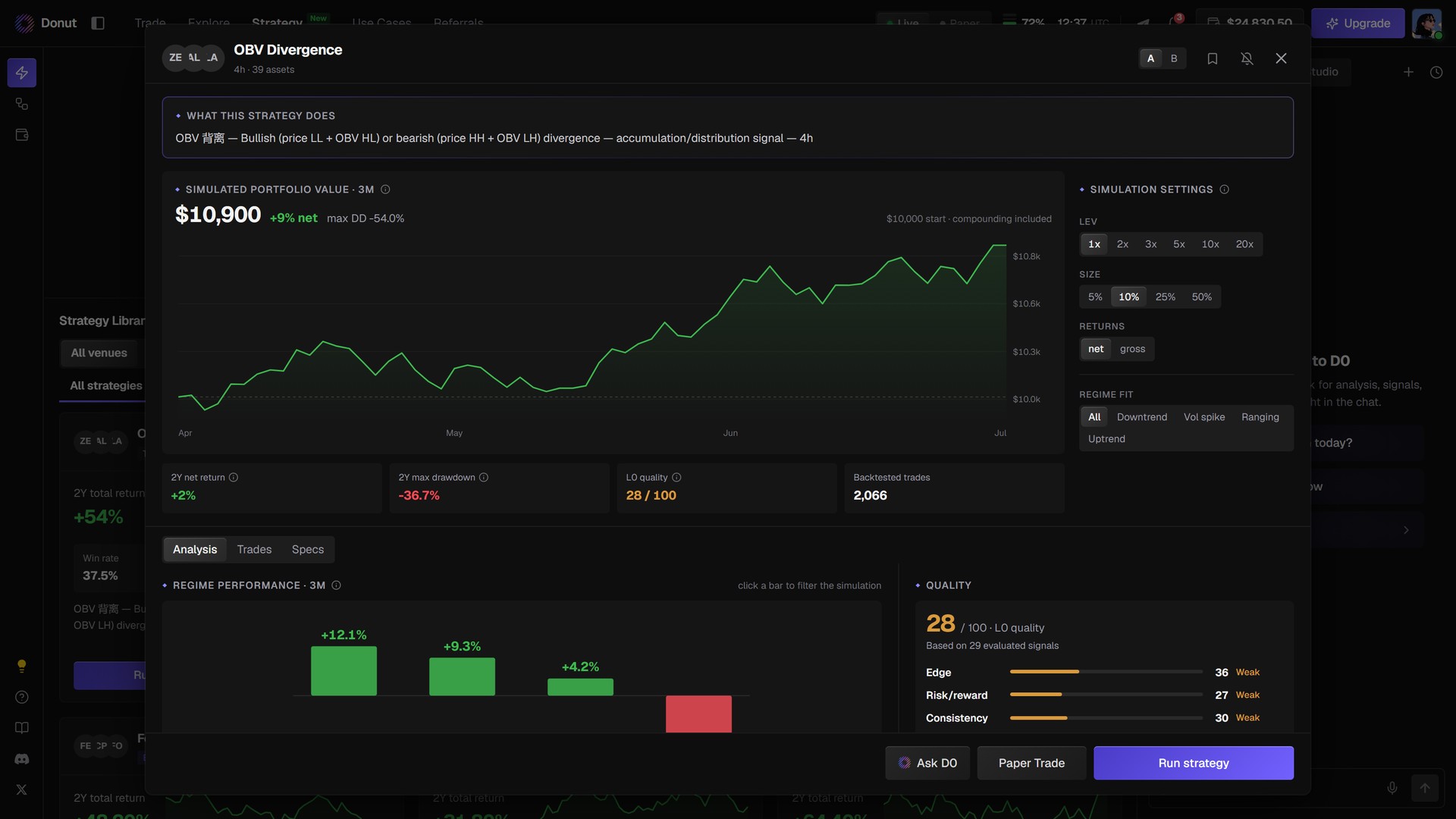Bookmark the OBV Divergence strategy
The image size is (1456, 819).
coord(1212,58)
